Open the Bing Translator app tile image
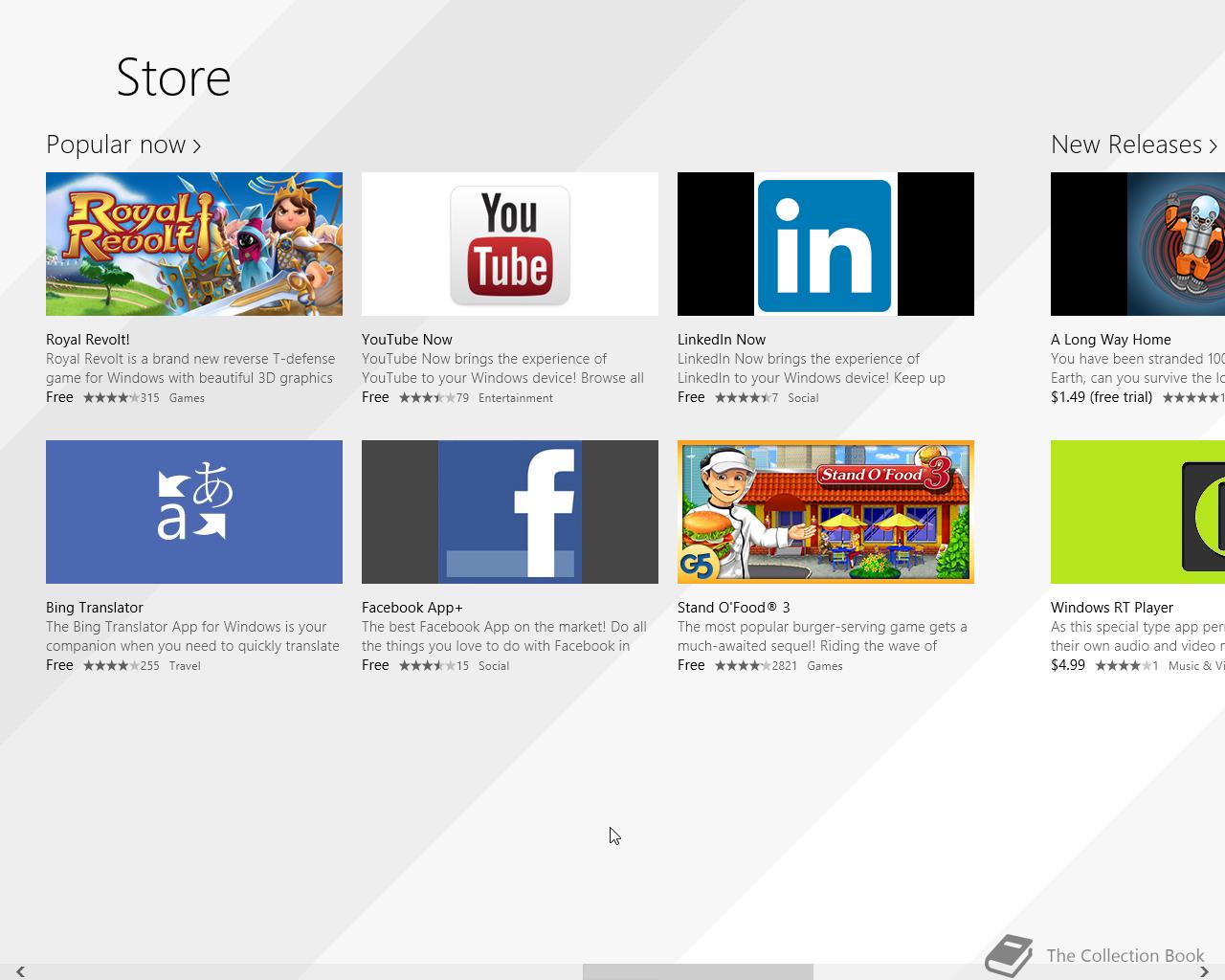The image size is (1225, 980). click(x=194, y=512)
